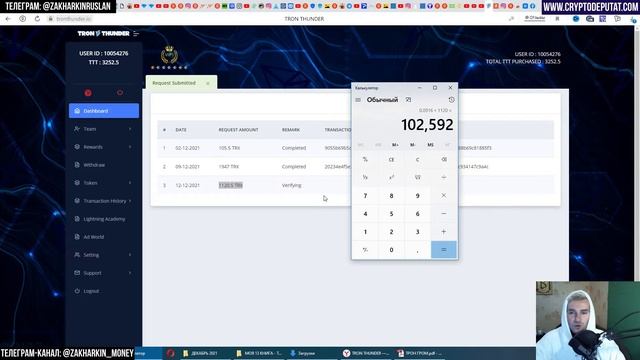Expand the Team submenu chevron
640x360 pixels.
(x=130, y=129)
